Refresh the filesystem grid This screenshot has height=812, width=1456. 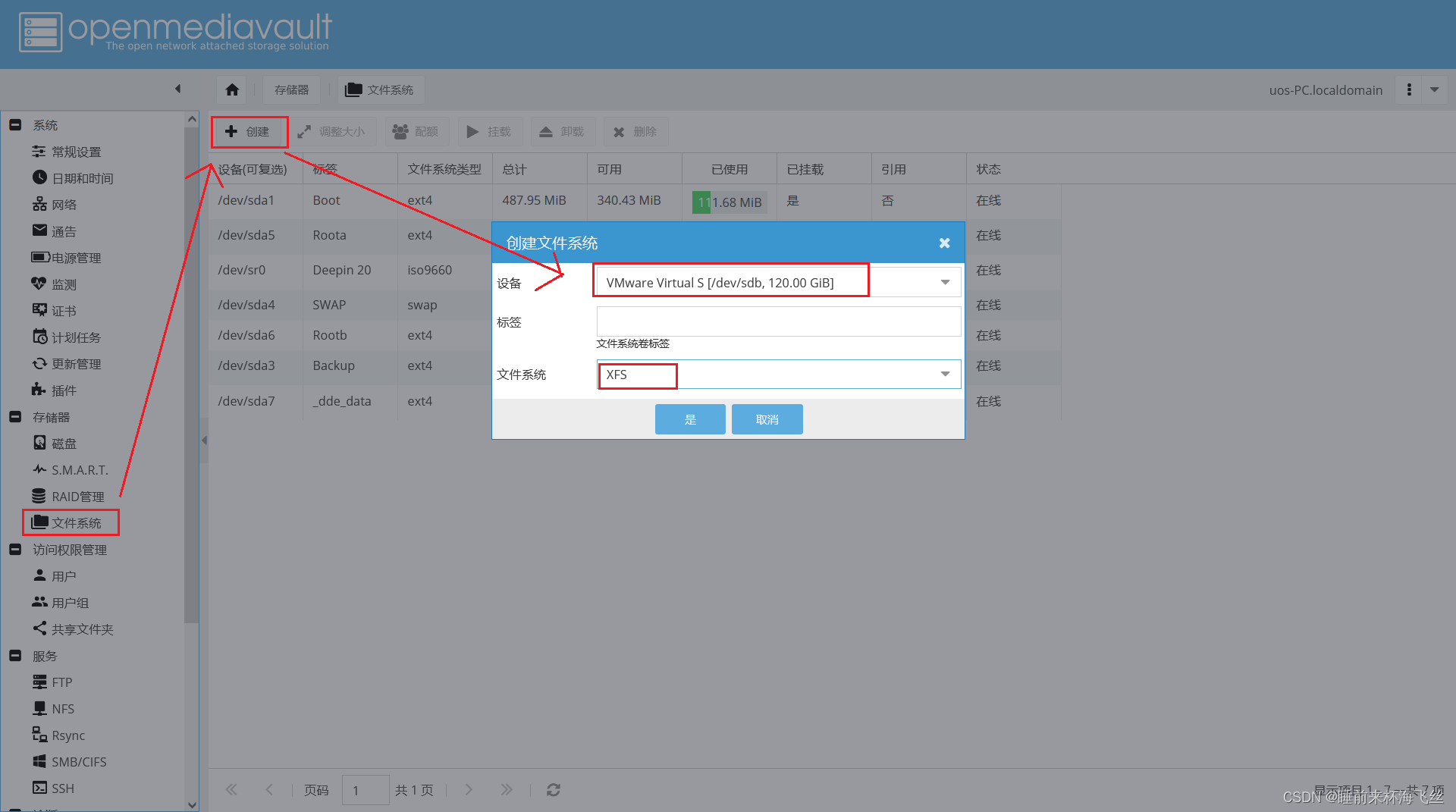[x=554, y=790]
